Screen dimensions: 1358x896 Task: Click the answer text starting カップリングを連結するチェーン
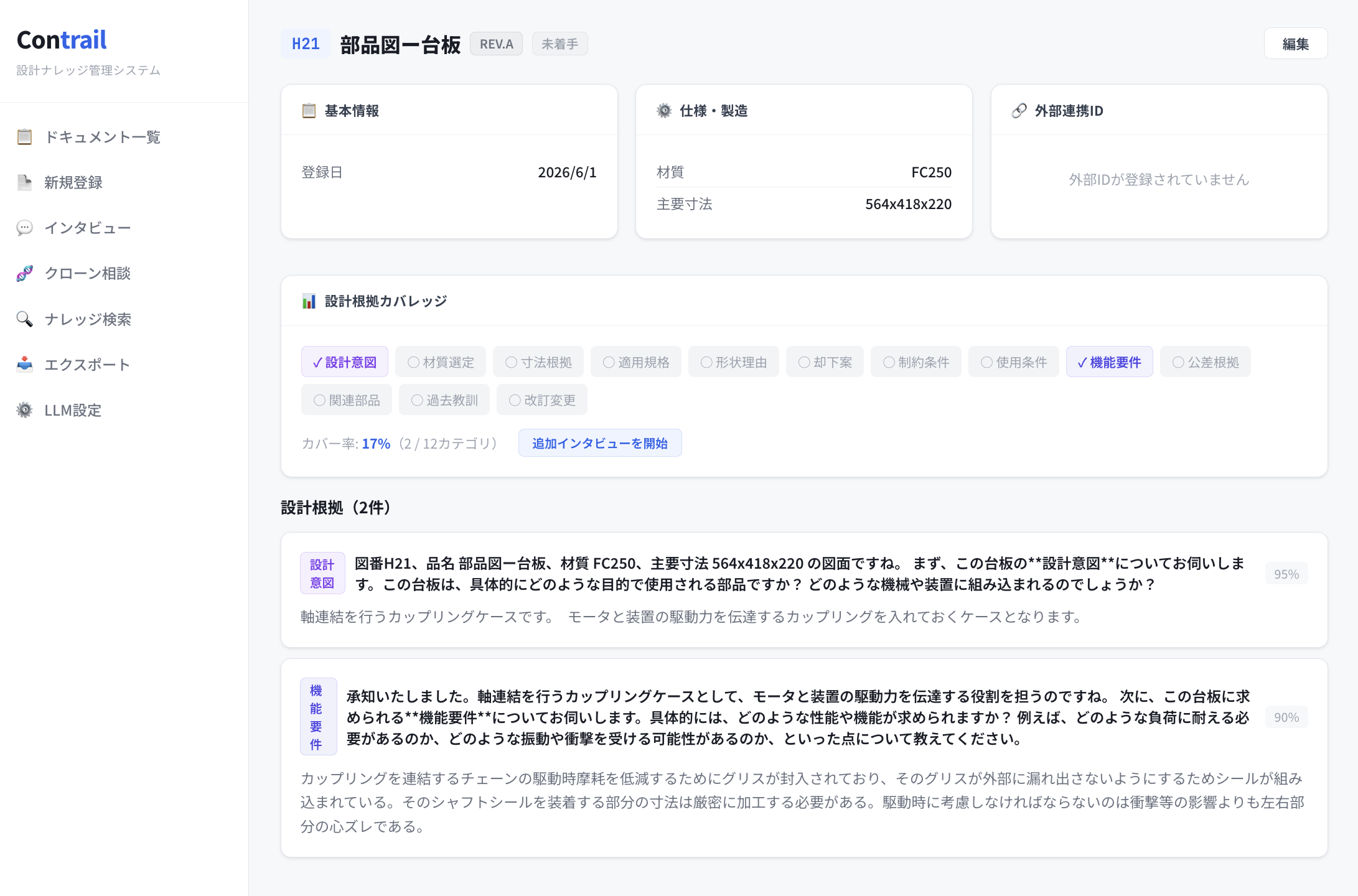803,802
